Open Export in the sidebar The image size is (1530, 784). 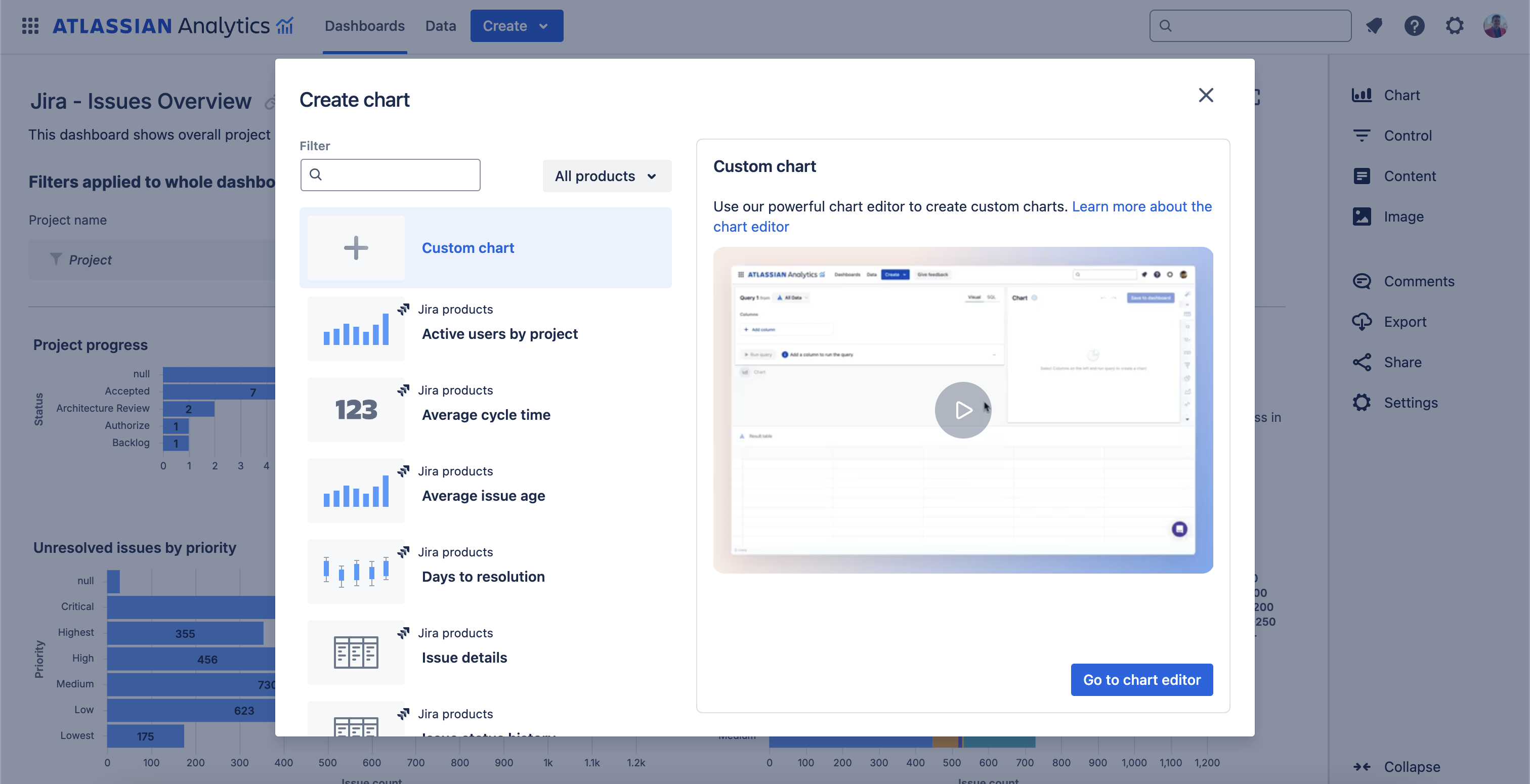(1389, 321)
